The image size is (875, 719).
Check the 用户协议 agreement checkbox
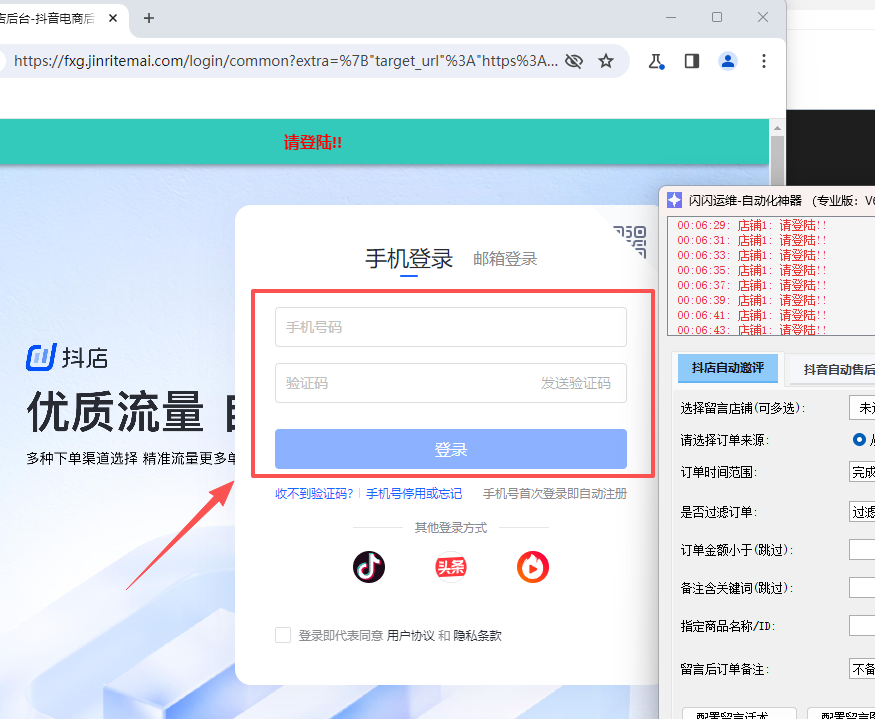pyautogui.click(x=283, y=635)
